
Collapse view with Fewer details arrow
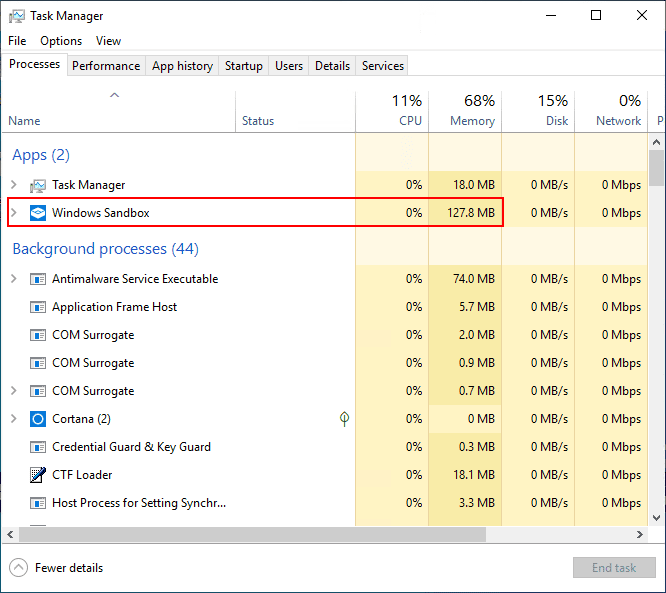[19, 568]
